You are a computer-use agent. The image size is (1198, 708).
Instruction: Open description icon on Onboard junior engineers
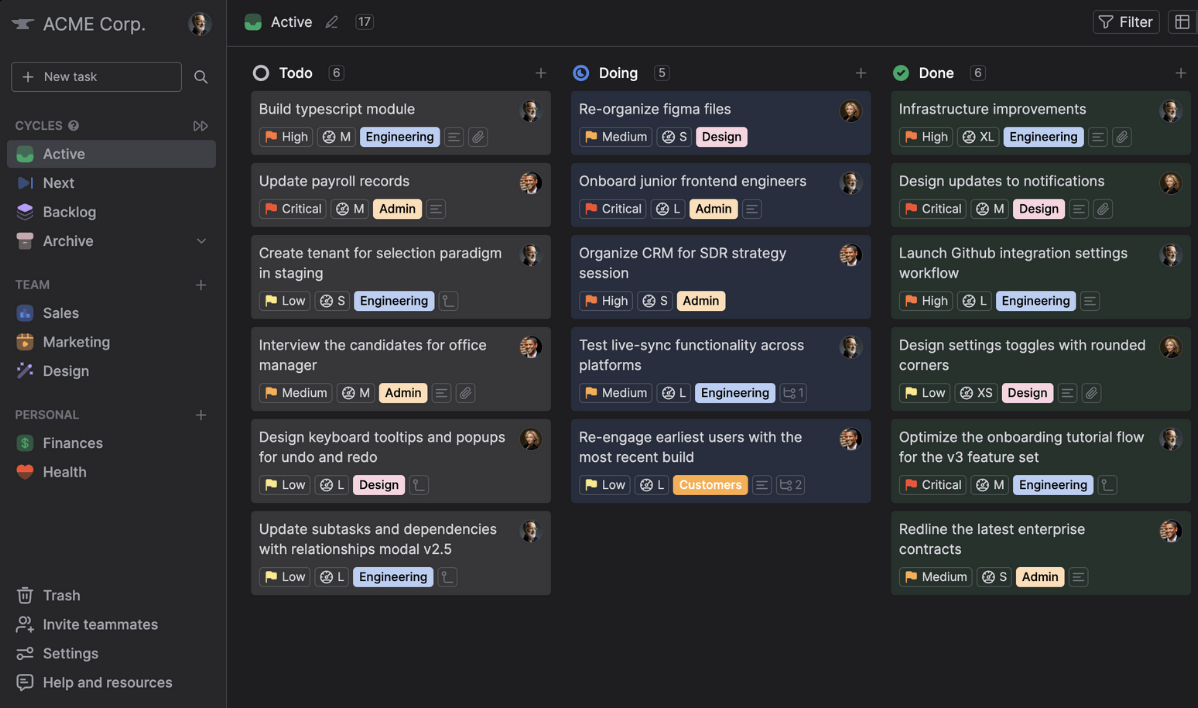pos(752,209)
